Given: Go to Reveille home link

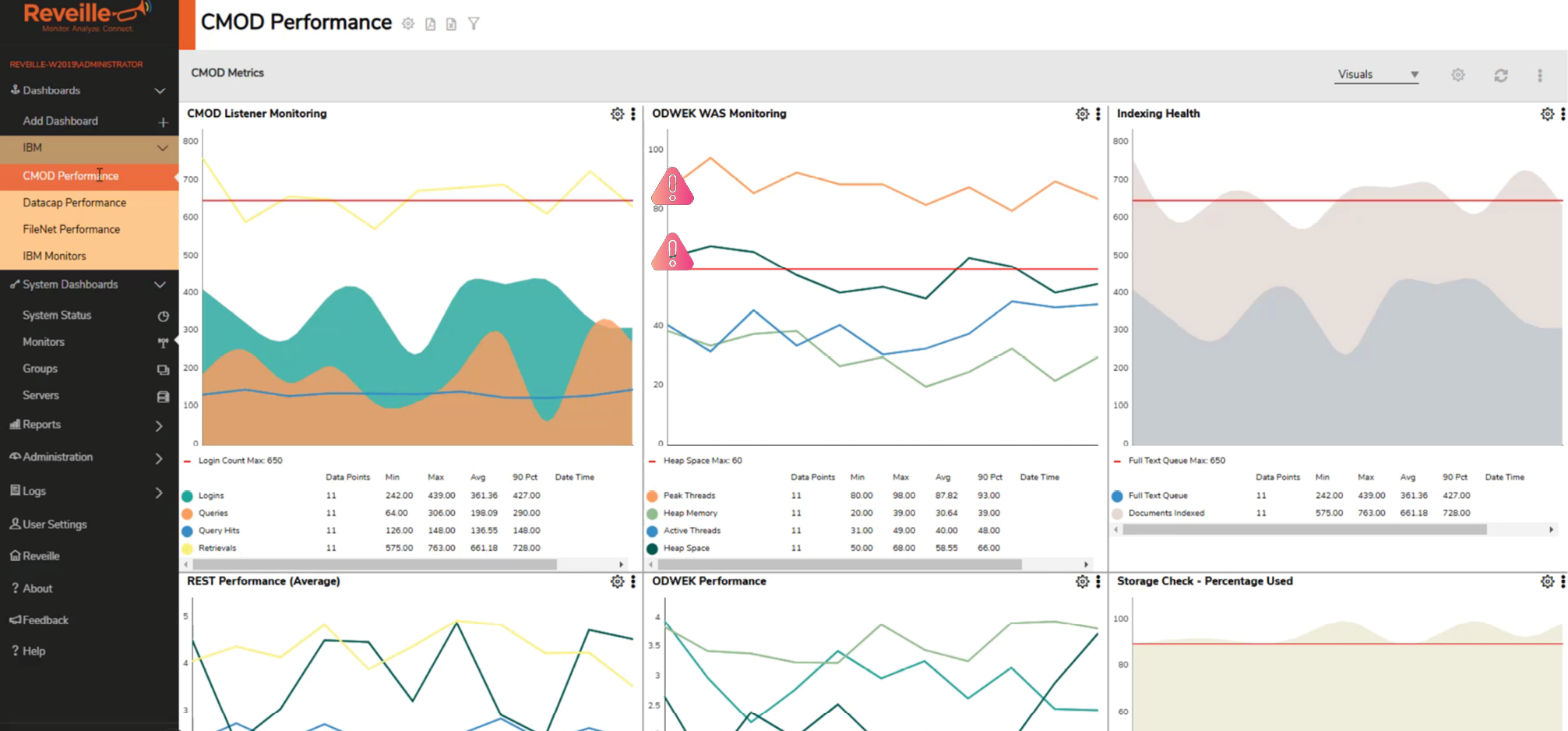Looking at the screenshot, I should 35,556.
